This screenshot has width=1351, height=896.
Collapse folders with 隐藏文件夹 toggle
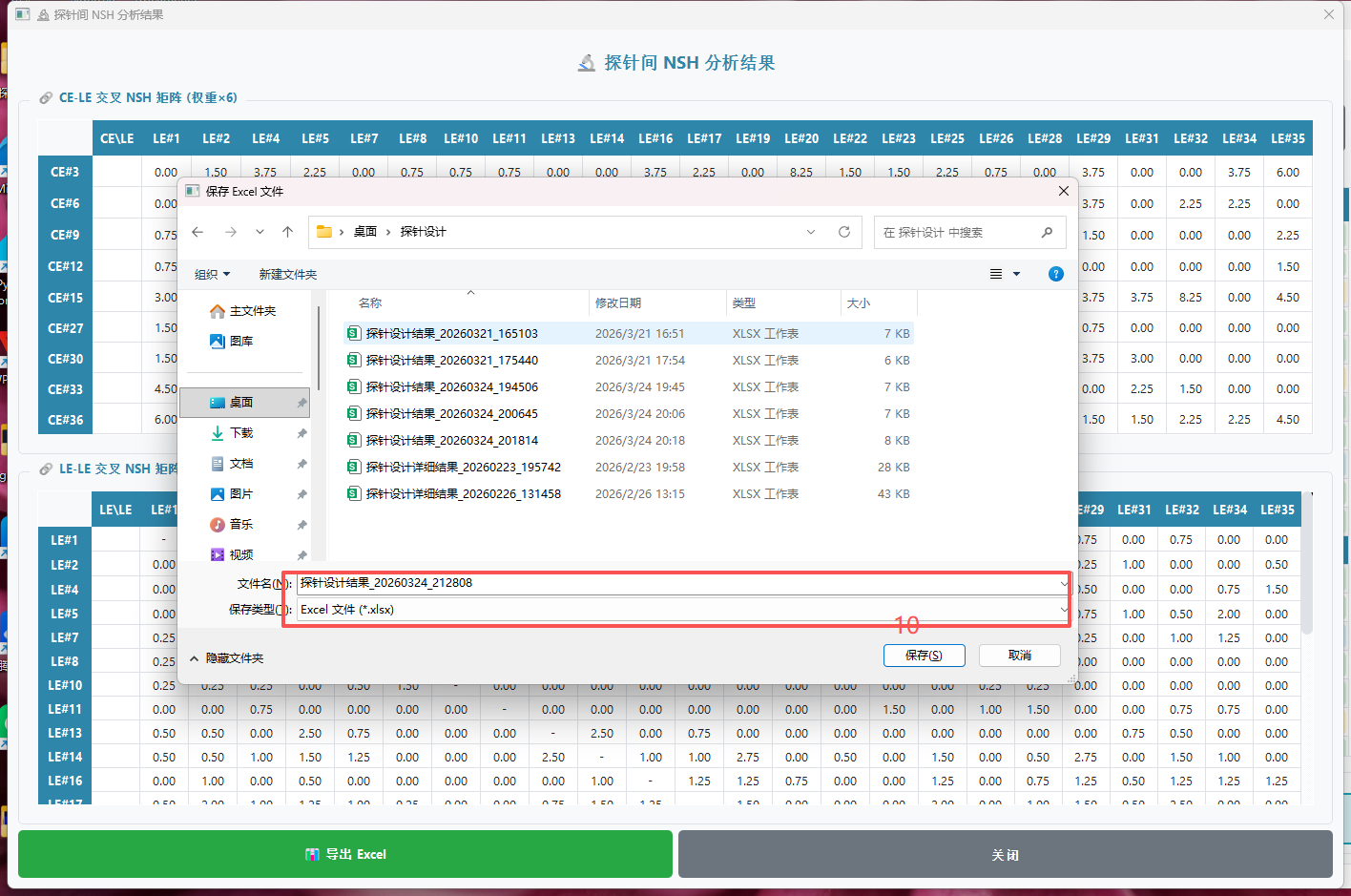click(226, 658)
